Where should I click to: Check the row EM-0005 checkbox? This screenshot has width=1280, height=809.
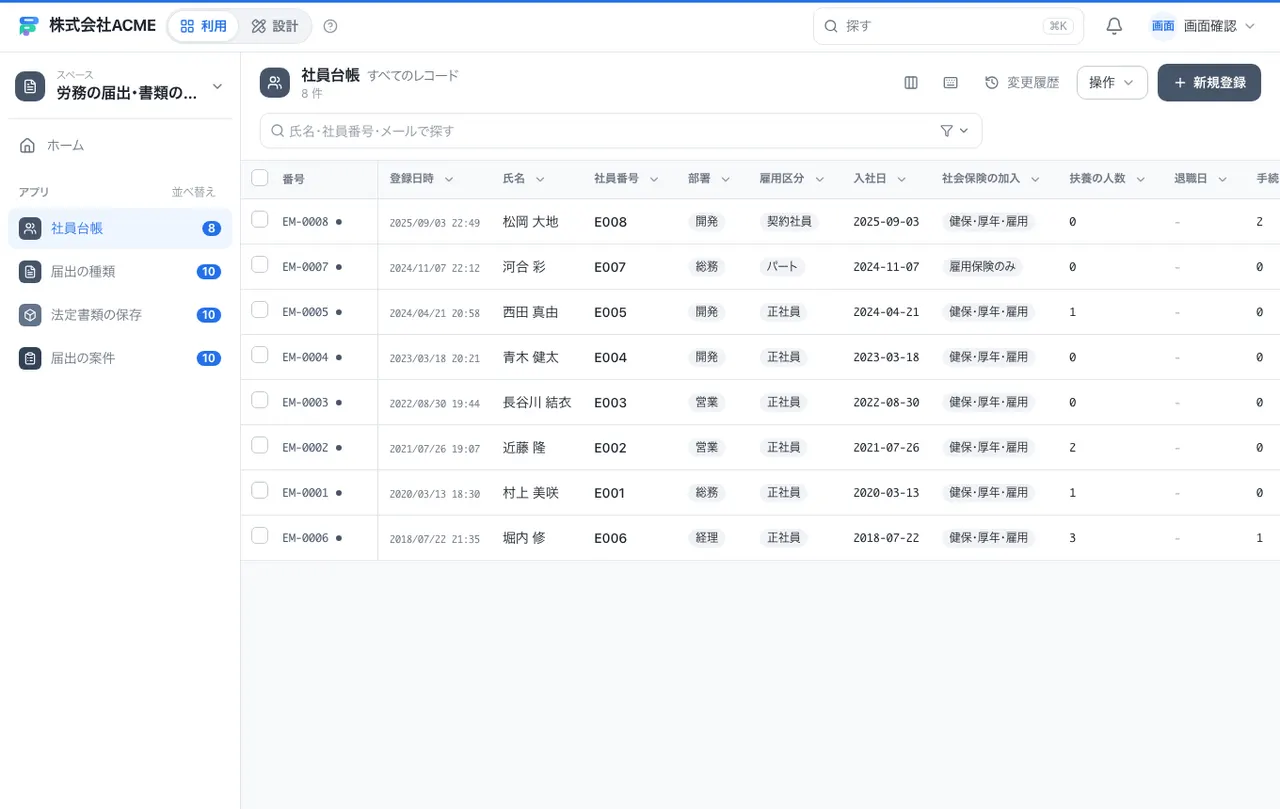(260, 309)
